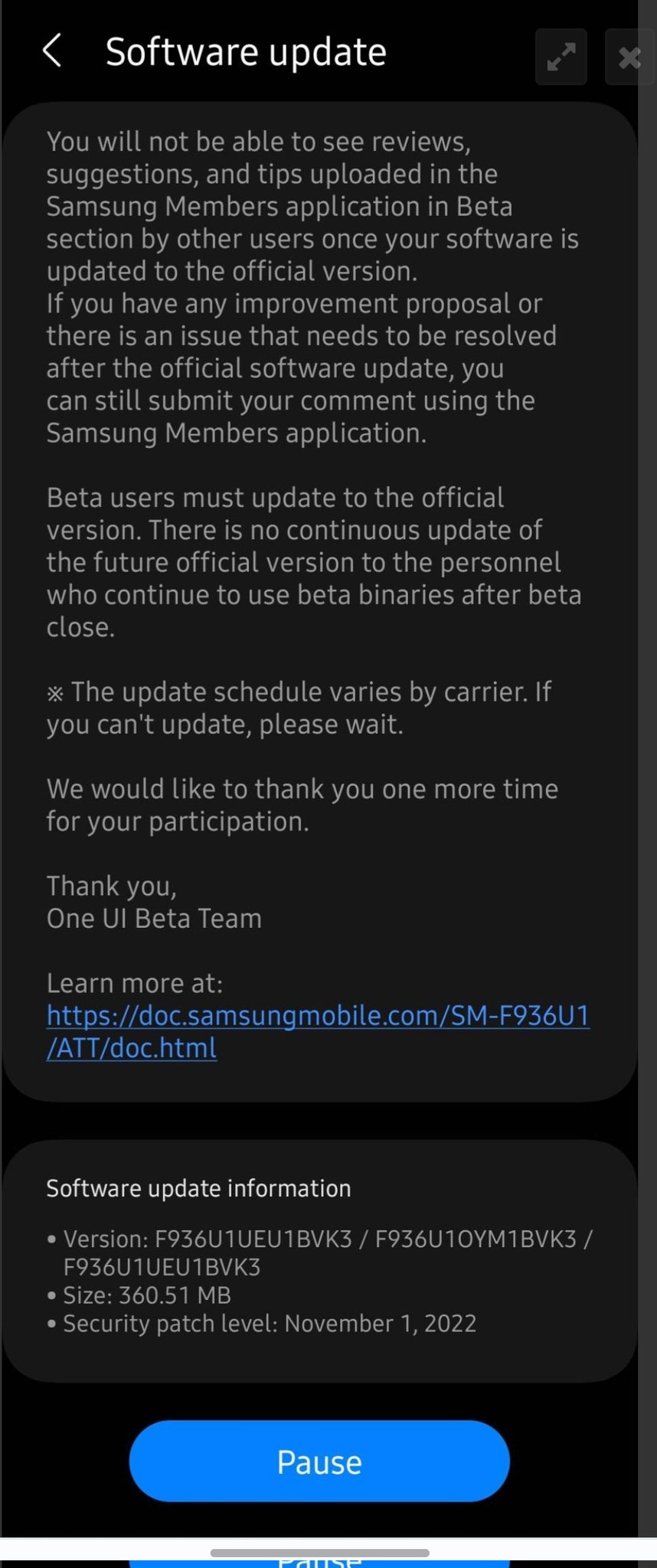Click the Beta users must update paragraph

[313, 562]
